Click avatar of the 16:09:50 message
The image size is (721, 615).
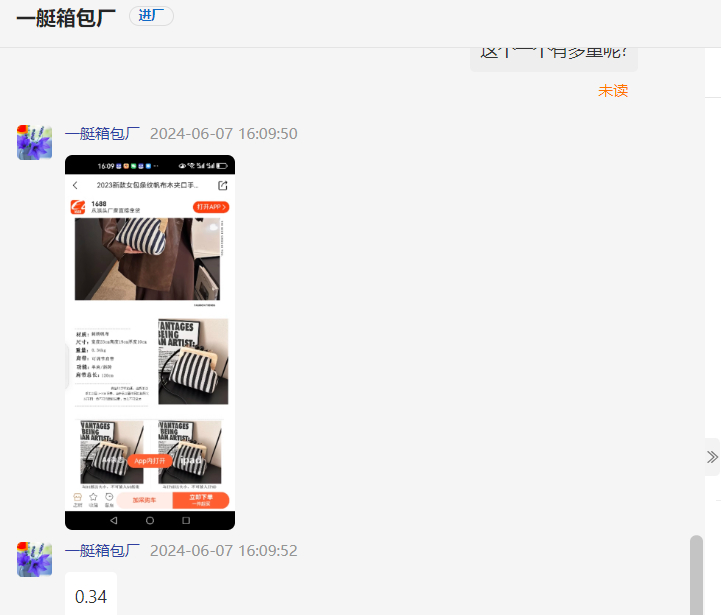pyautogui.click(x=34, y=142)
